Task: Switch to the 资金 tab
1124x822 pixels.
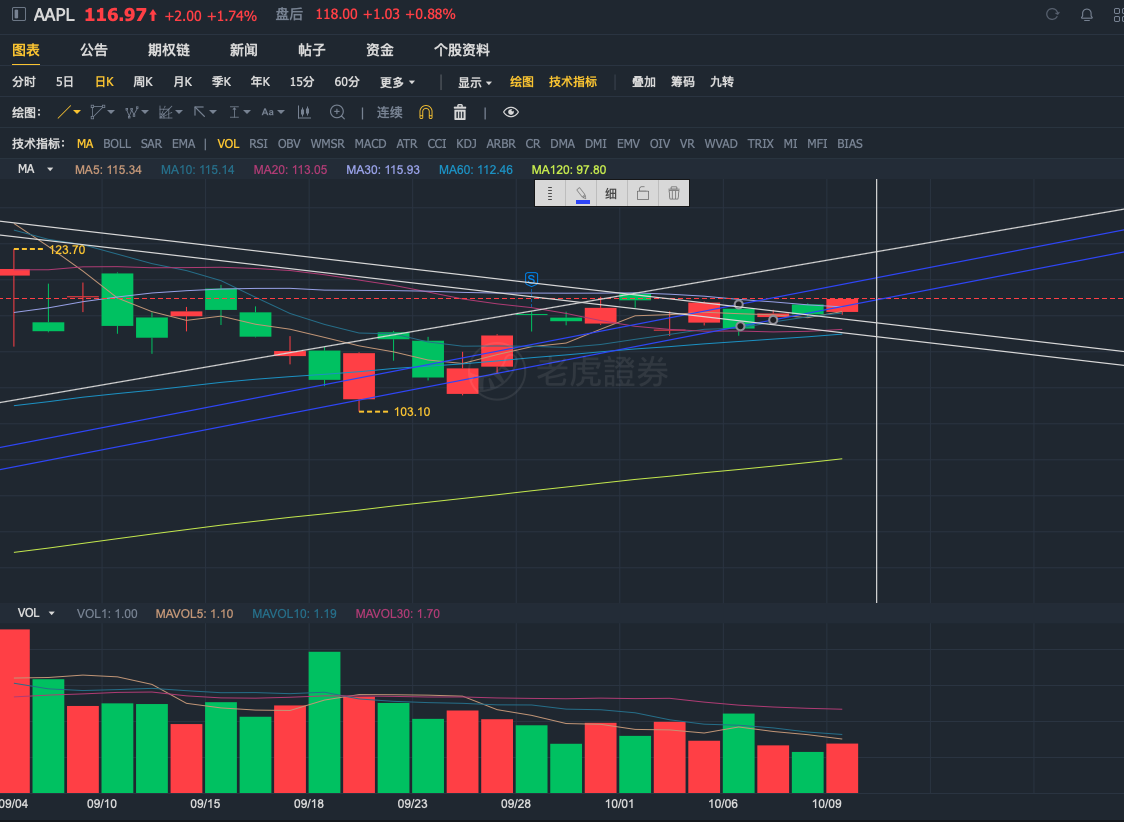Action: click(380, 50)
